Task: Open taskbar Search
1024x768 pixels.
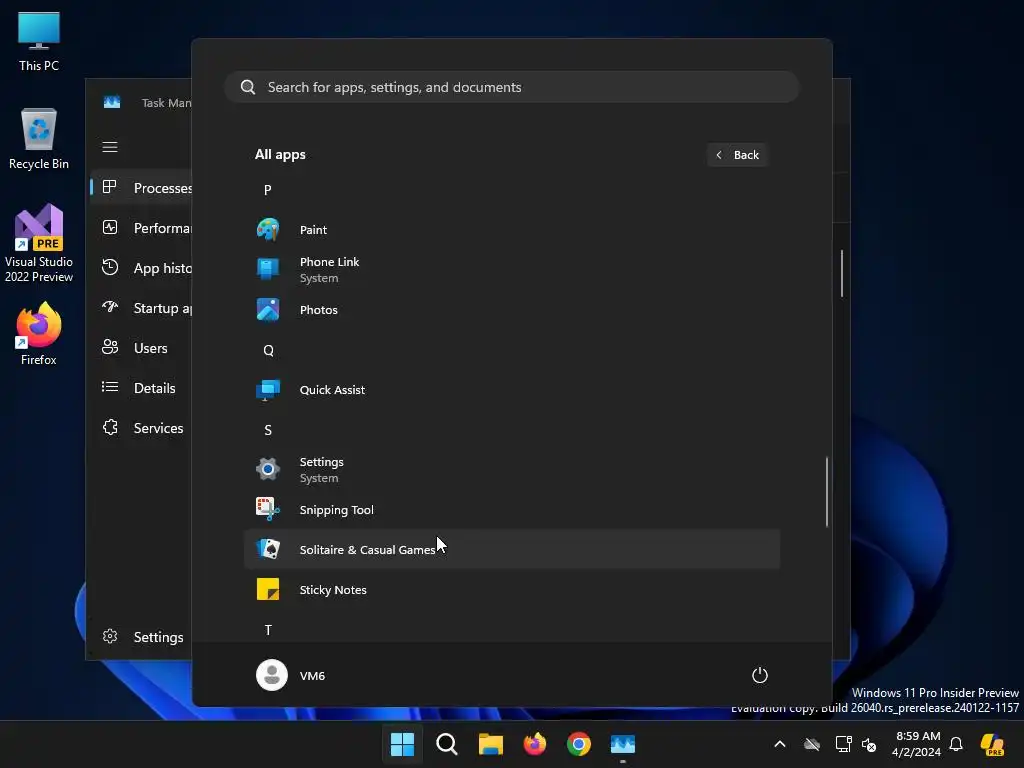Action: pos(447,744)
